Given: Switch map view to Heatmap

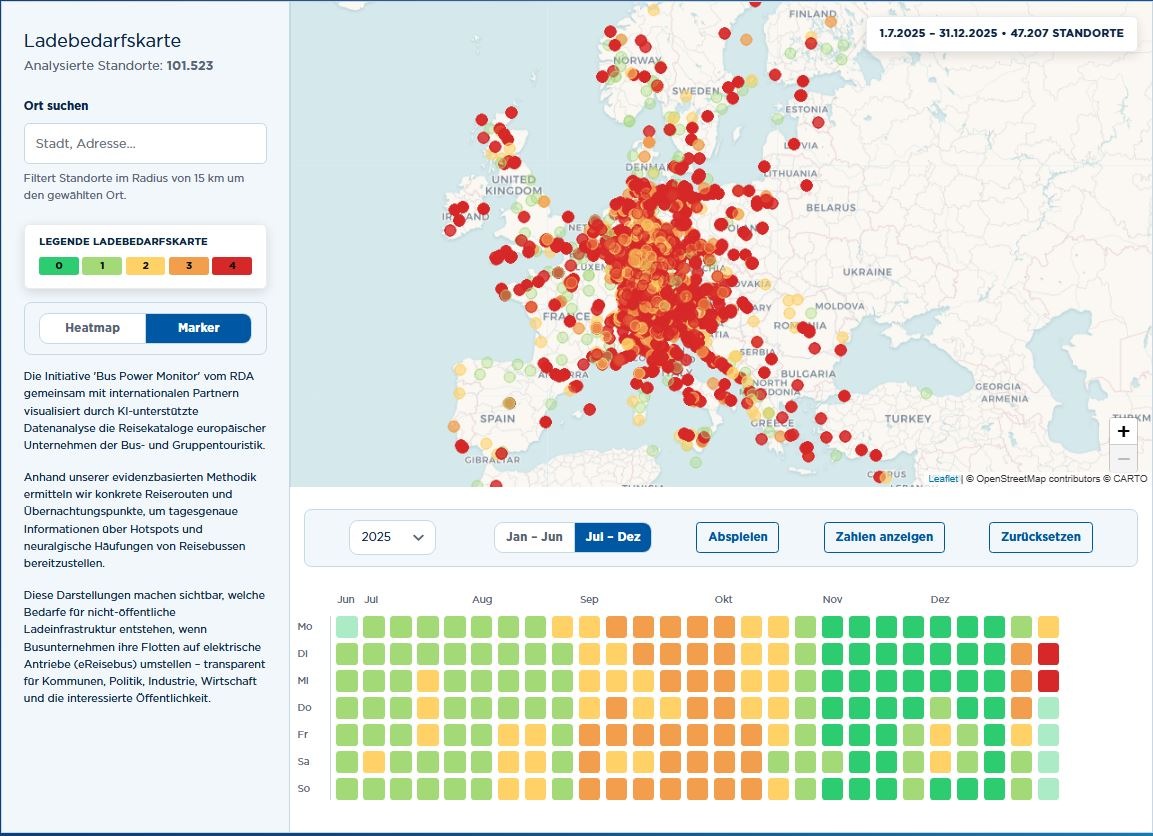Looking at the screenshot, I should pos(92,328).
